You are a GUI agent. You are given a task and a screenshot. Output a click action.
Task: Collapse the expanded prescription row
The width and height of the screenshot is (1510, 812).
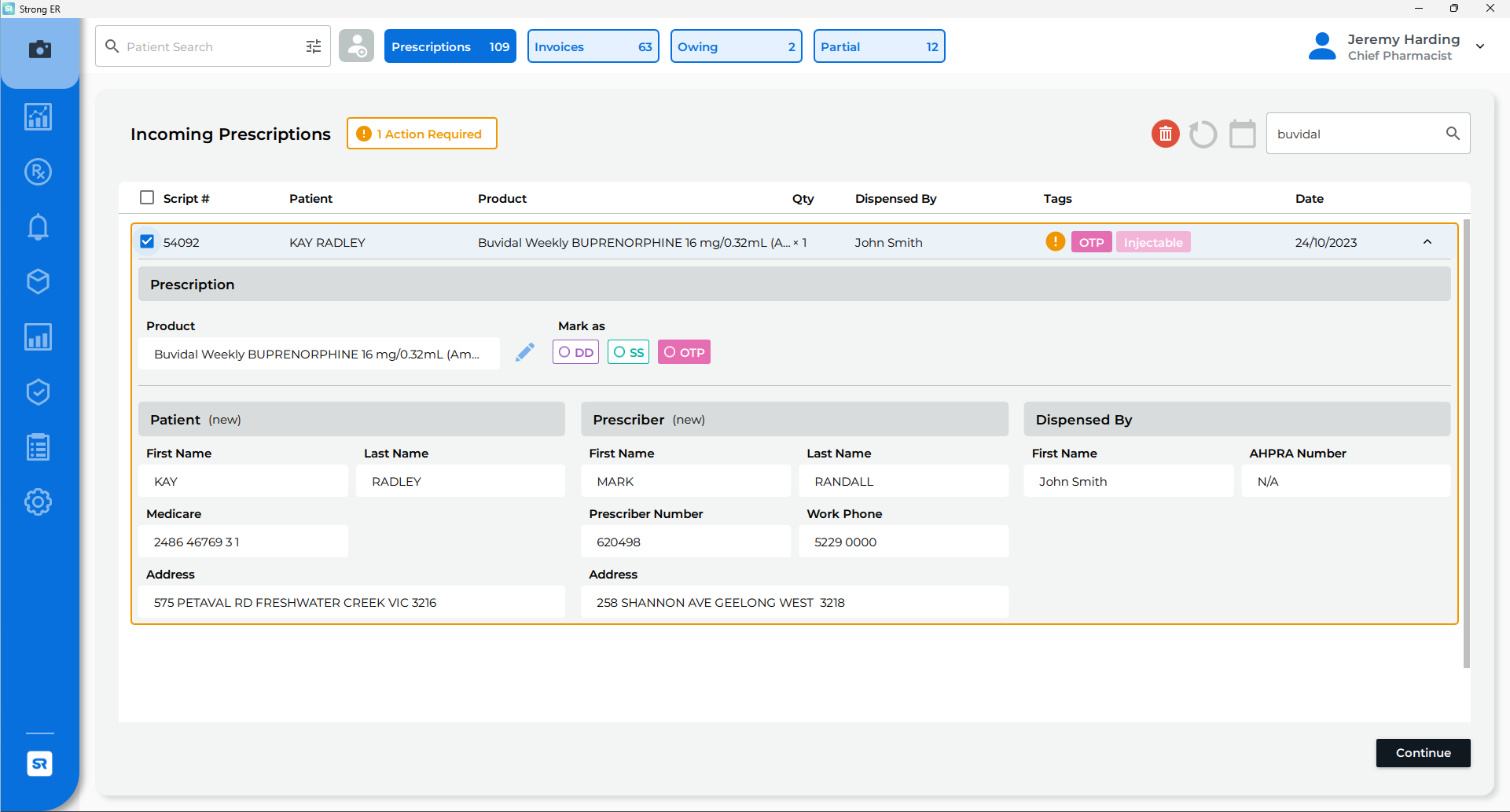pos(1427,242)
